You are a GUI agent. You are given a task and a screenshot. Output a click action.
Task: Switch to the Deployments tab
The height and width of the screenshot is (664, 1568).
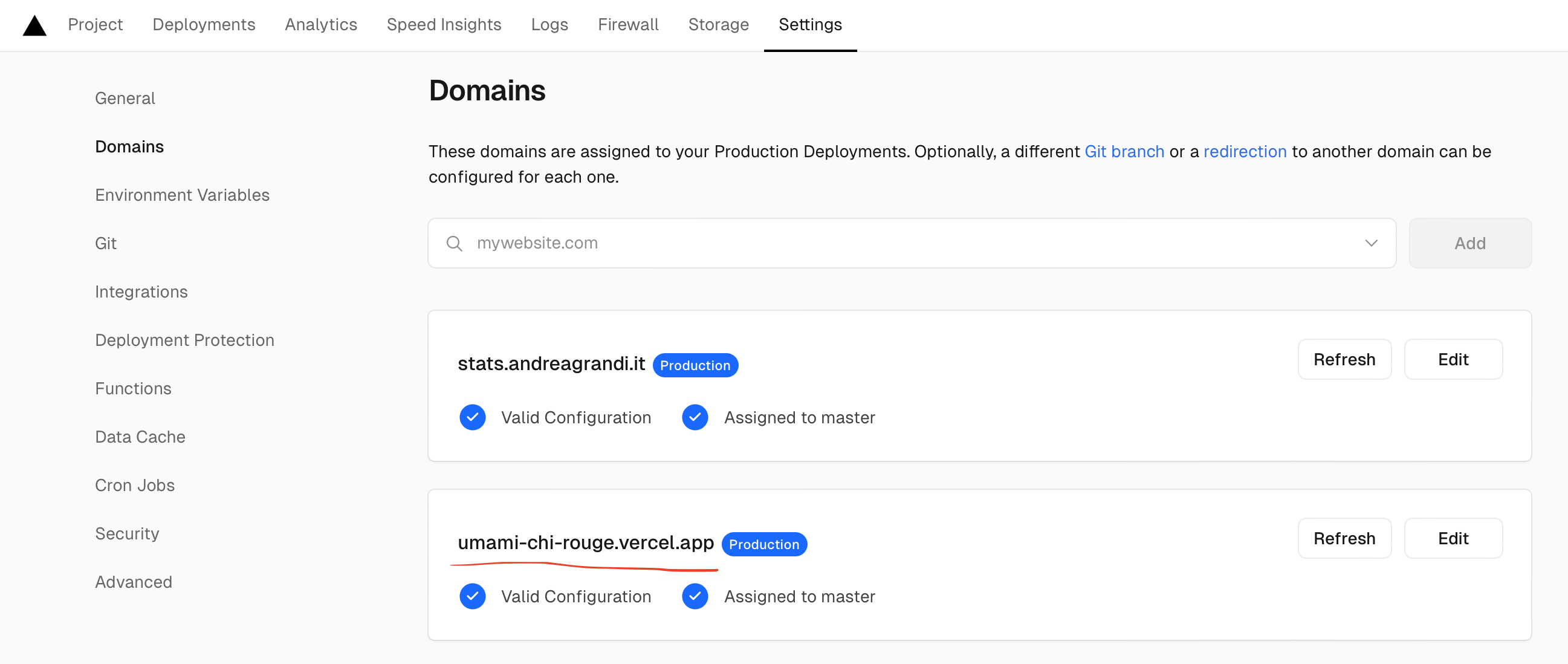pyautogui.click(x=204, y=24)
